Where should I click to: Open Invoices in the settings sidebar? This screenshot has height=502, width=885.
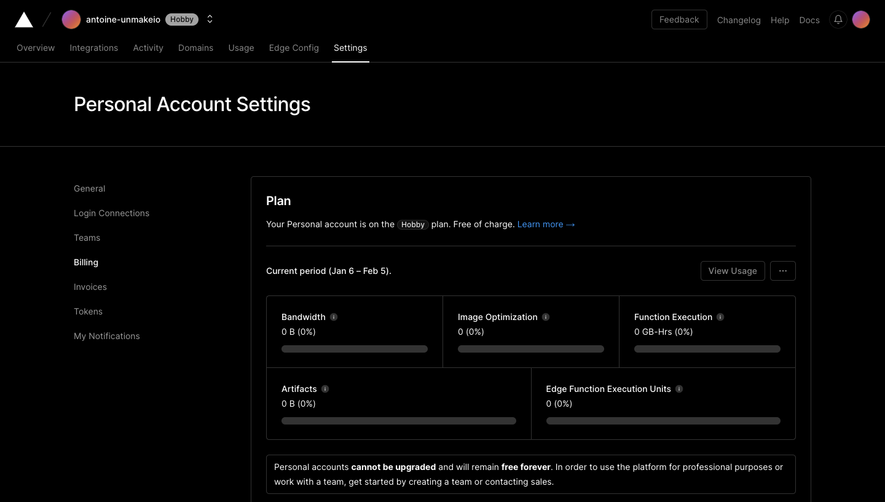click(90, 287)
